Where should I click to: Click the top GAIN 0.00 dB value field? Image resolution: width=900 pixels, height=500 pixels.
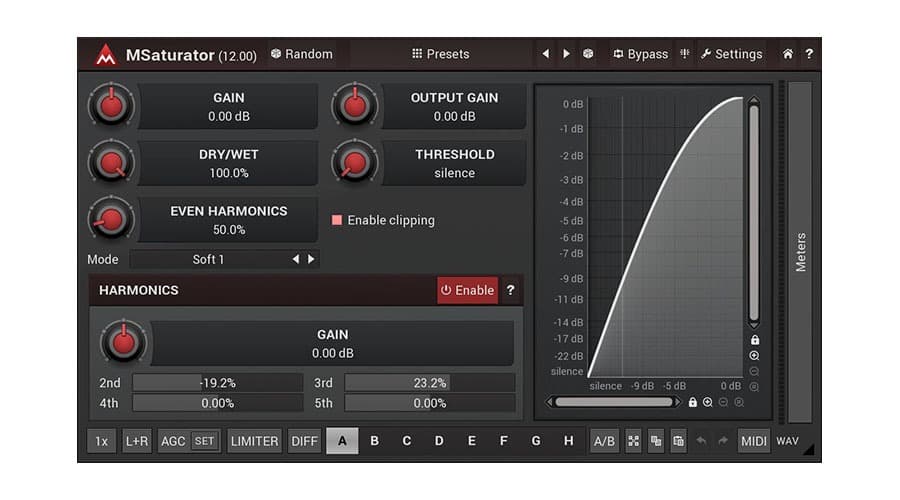pyautogui.click(x=228, y=107)
